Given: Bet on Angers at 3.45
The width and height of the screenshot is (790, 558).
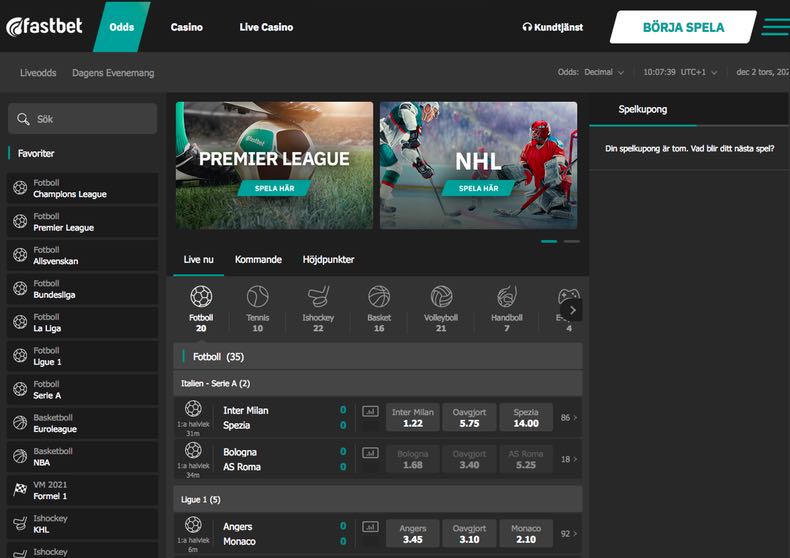Looking at the screenshot, I should (x=413, y=533).
